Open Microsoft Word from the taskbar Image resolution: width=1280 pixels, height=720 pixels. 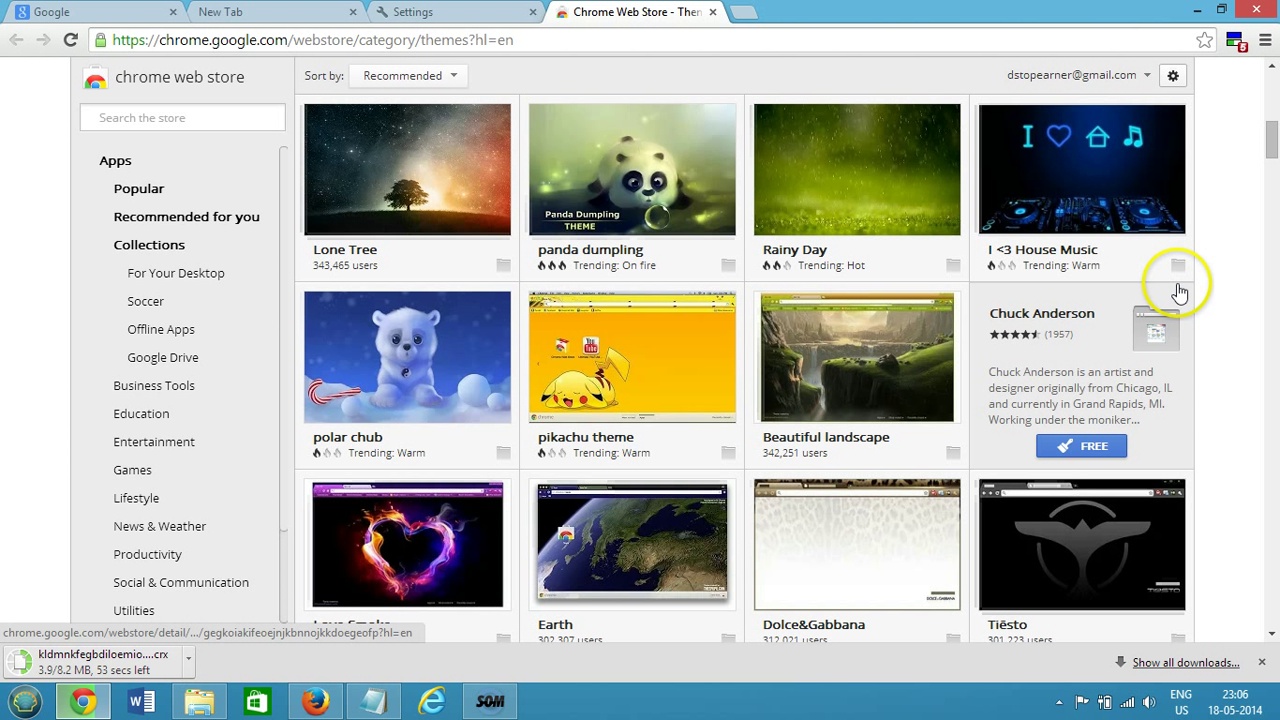tap(141, 701)
